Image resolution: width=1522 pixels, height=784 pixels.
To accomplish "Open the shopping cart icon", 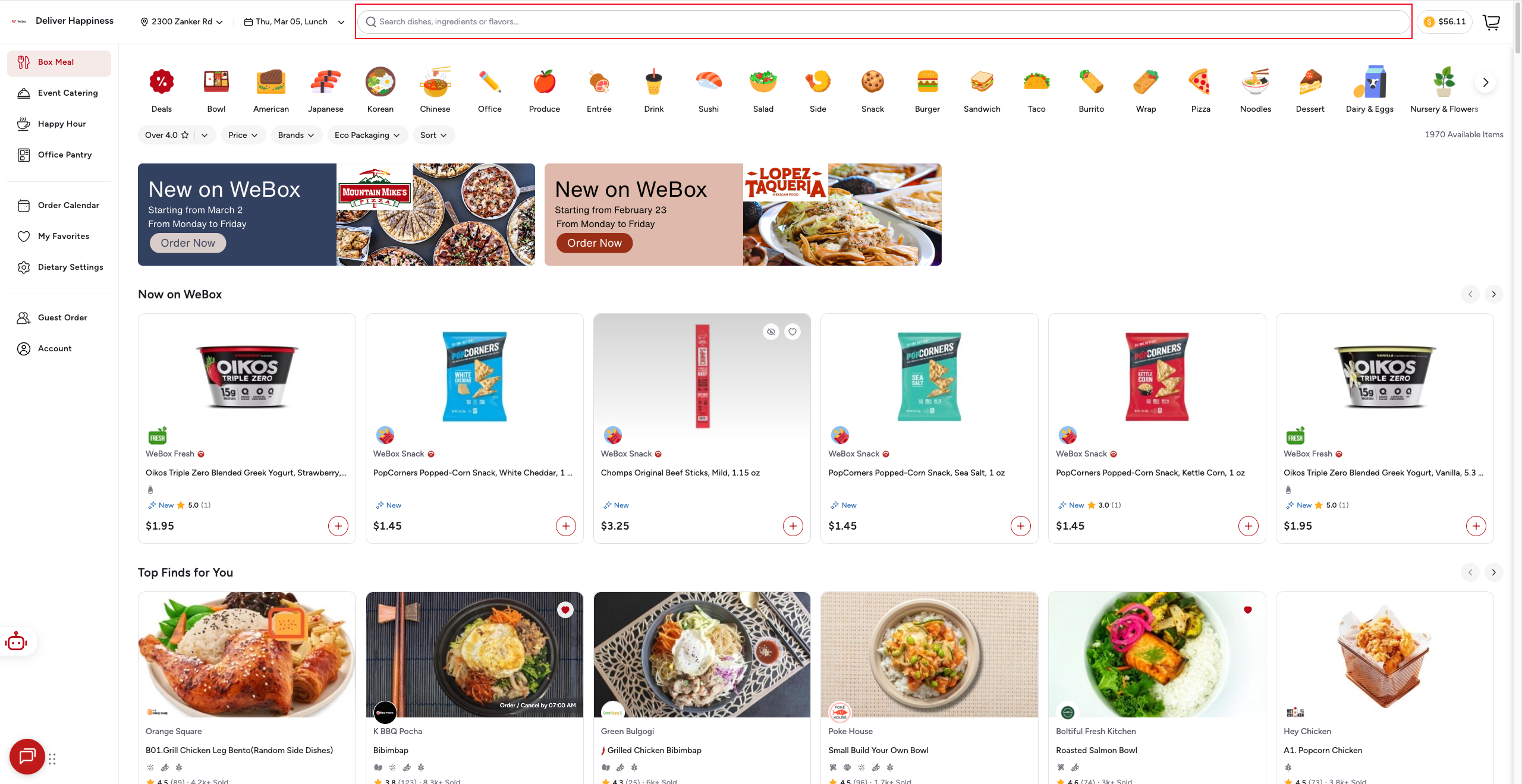I will tap(1491, 22).
